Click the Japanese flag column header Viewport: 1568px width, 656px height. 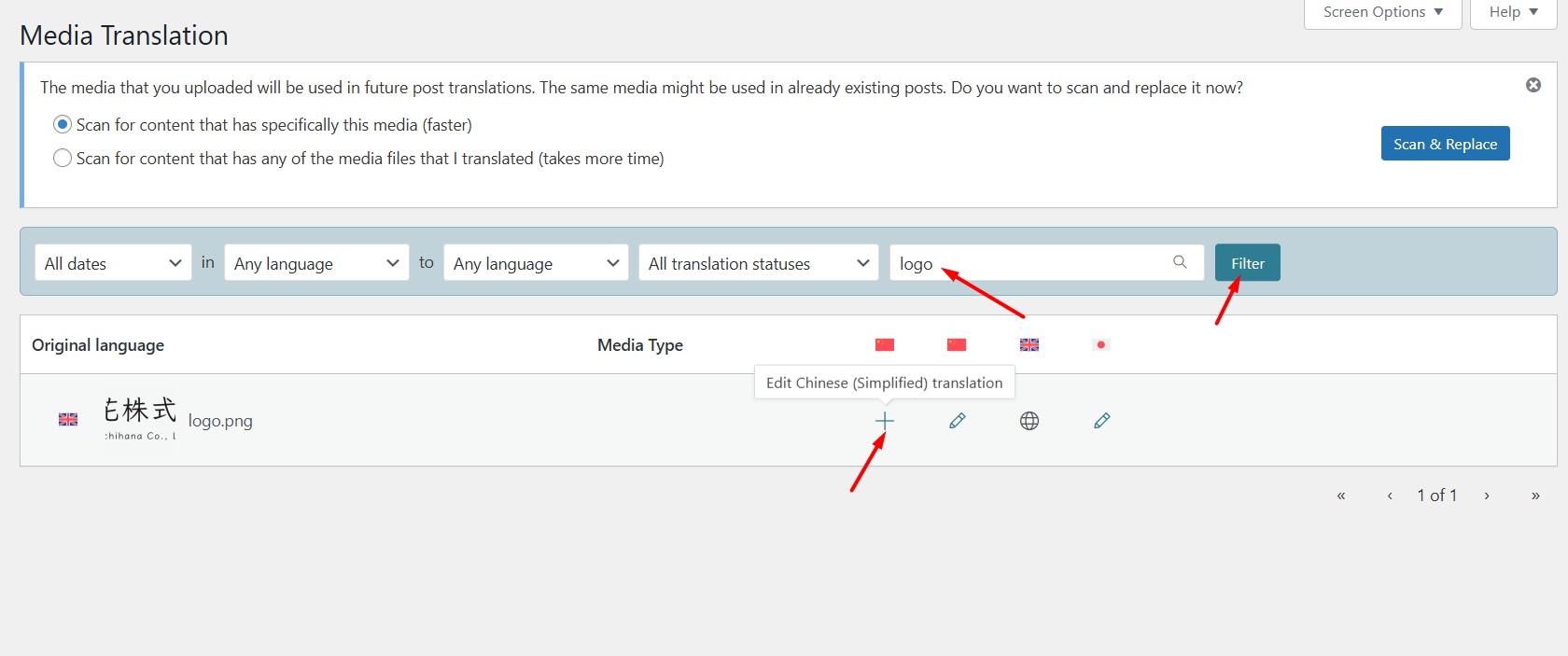tap(1101, 345)
